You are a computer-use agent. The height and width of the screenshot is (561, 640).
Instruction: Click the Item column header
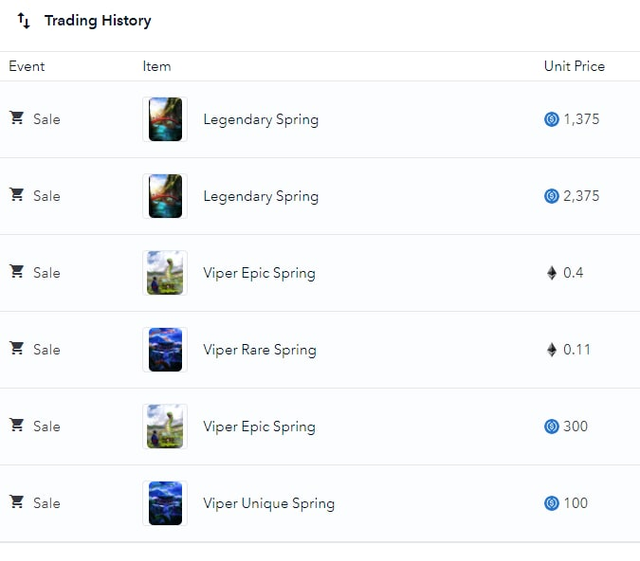(x=157, y=66)
